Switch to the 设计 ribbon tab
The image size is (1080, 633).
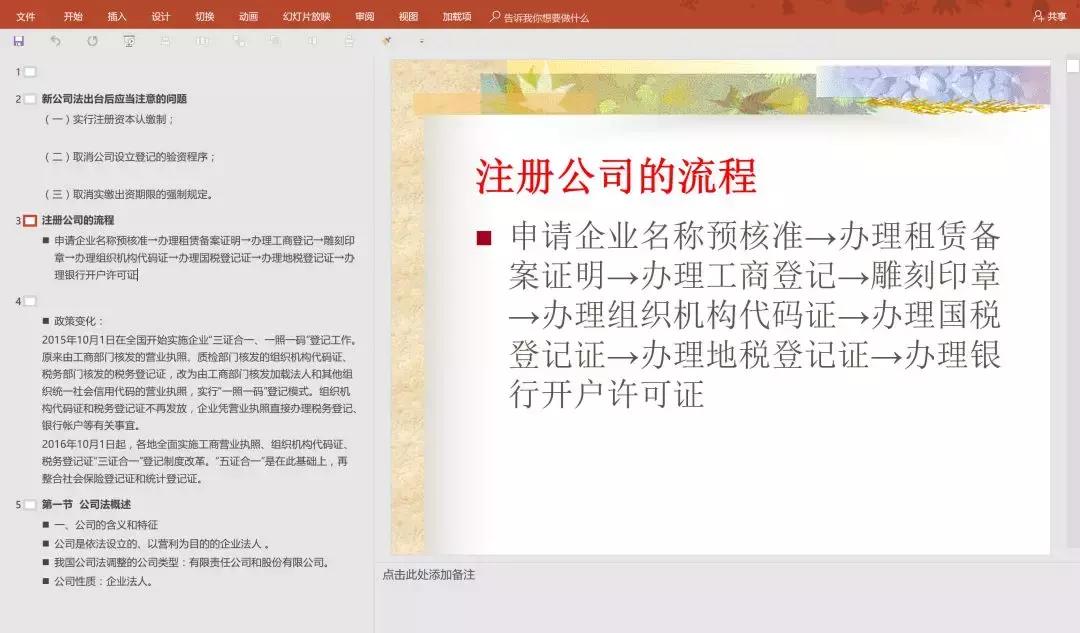click(x=161, y=16)
